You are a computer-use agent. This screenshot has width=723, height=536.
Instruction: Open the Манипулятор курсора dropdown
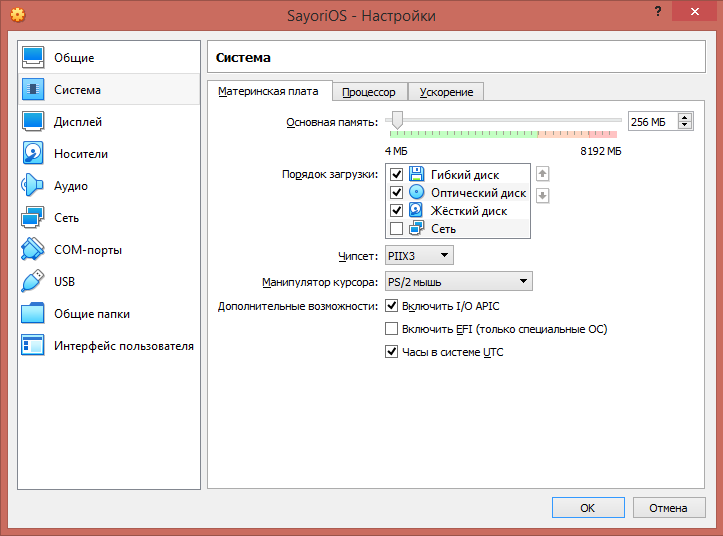pyautogui.click(x=459, y=282)
